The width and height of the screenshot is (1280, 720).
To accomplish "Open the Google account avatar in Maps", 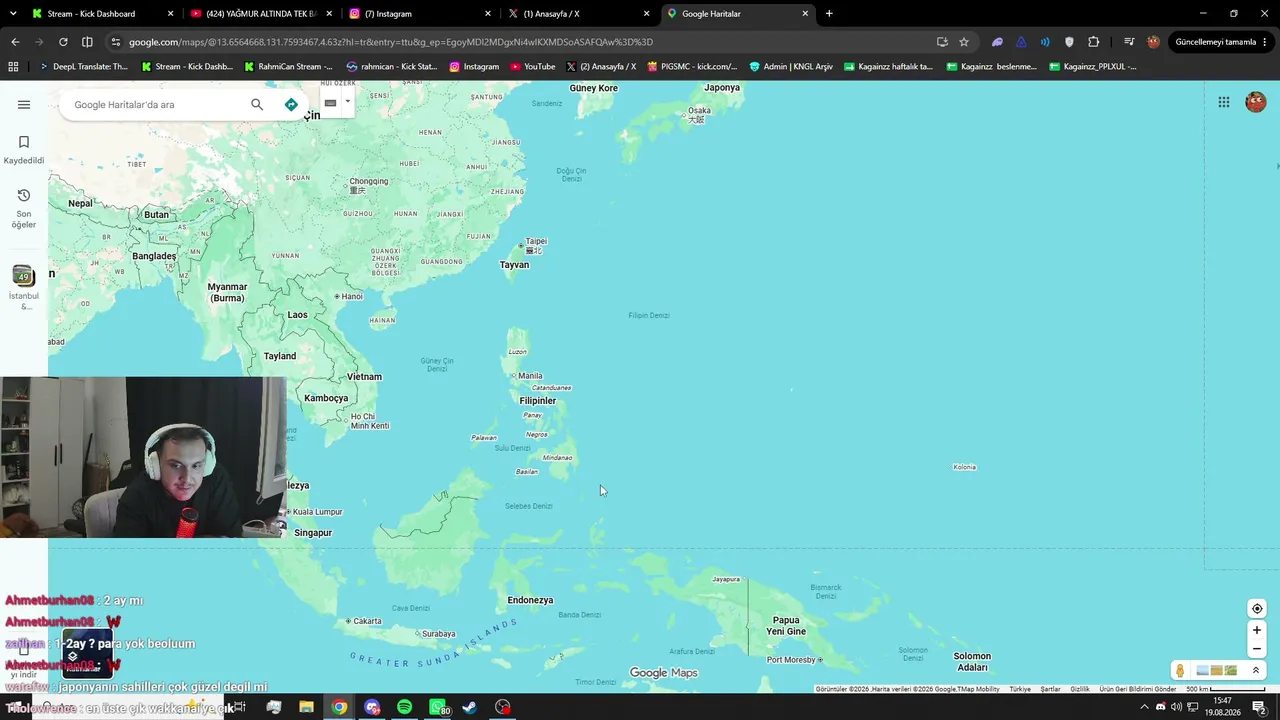I will pos(1256,102).
